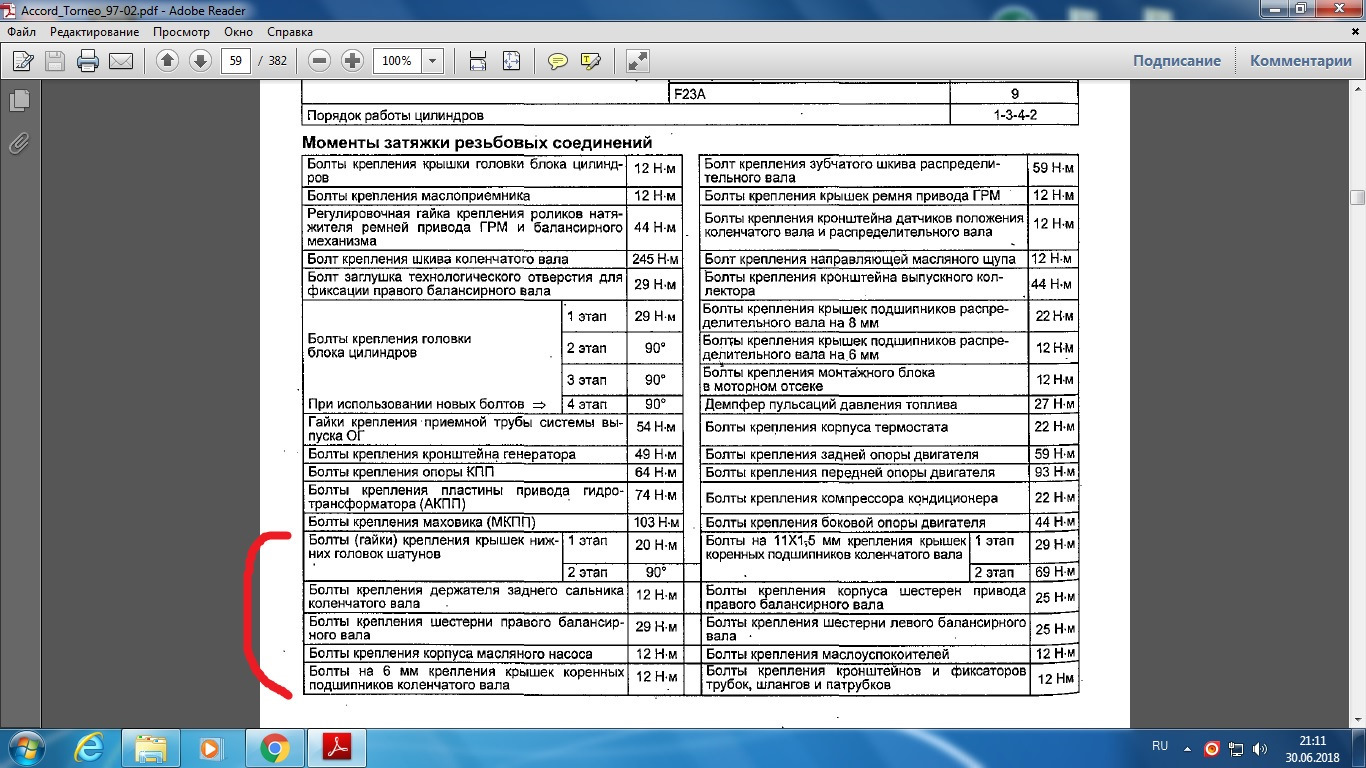
Task: Zoom out using the minus button
Action: tap(320, 61)
